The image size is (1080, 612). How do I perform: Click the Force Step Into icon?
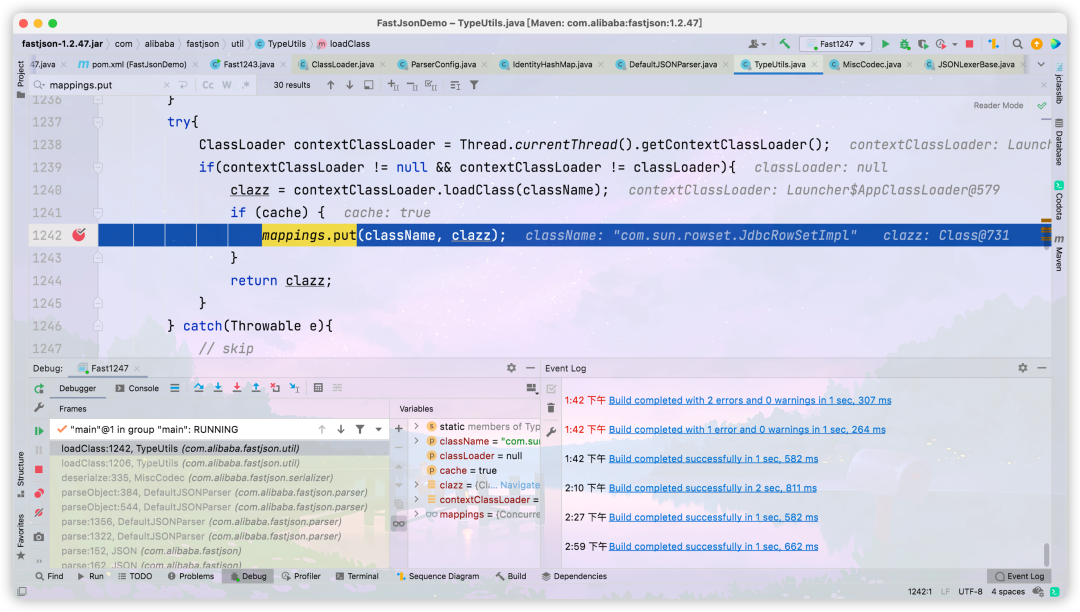237,388
